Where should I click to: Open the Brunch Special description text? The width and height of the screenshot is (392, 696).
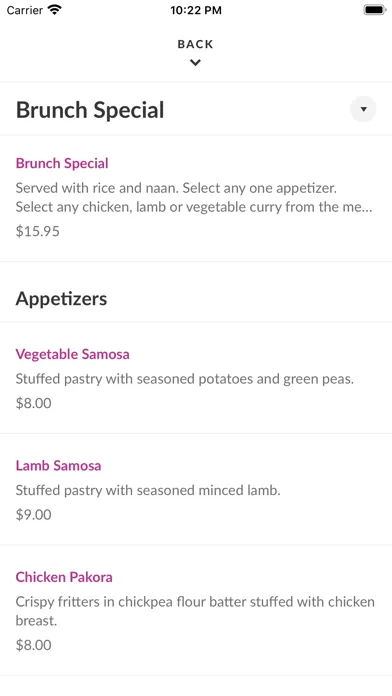(194, 197)
